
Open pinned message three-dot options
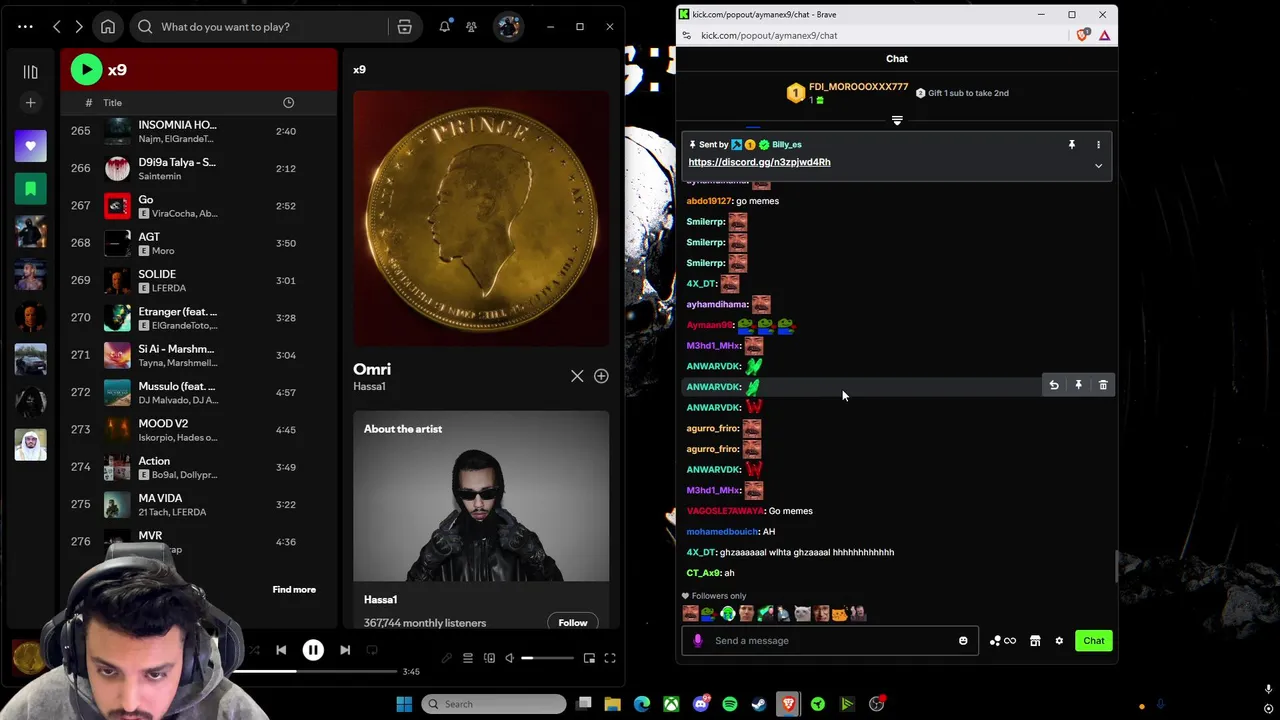pos(1098,145)
